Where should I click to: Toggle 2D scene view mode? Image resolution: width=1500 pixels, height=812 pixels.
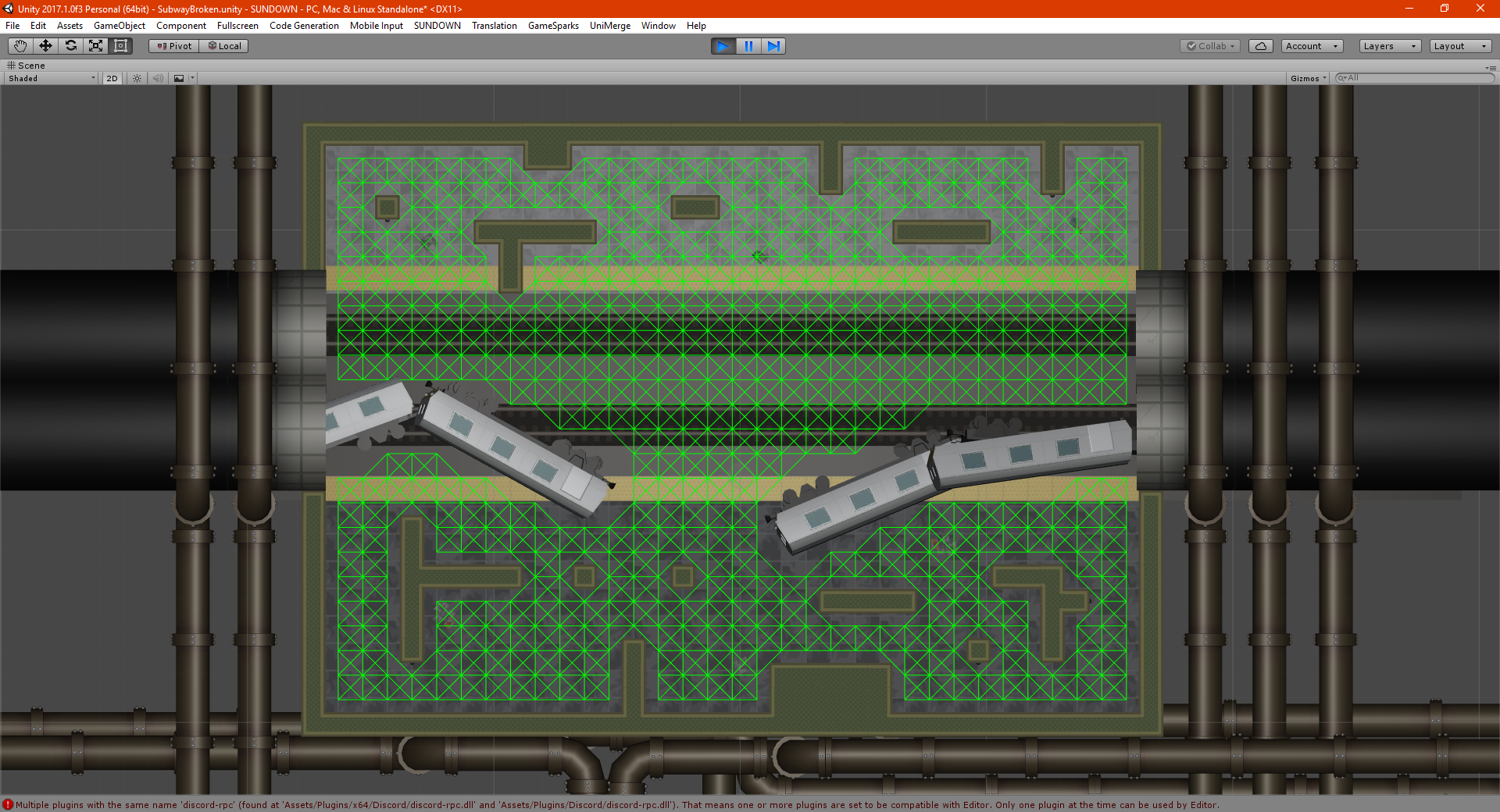coord(112,78)
